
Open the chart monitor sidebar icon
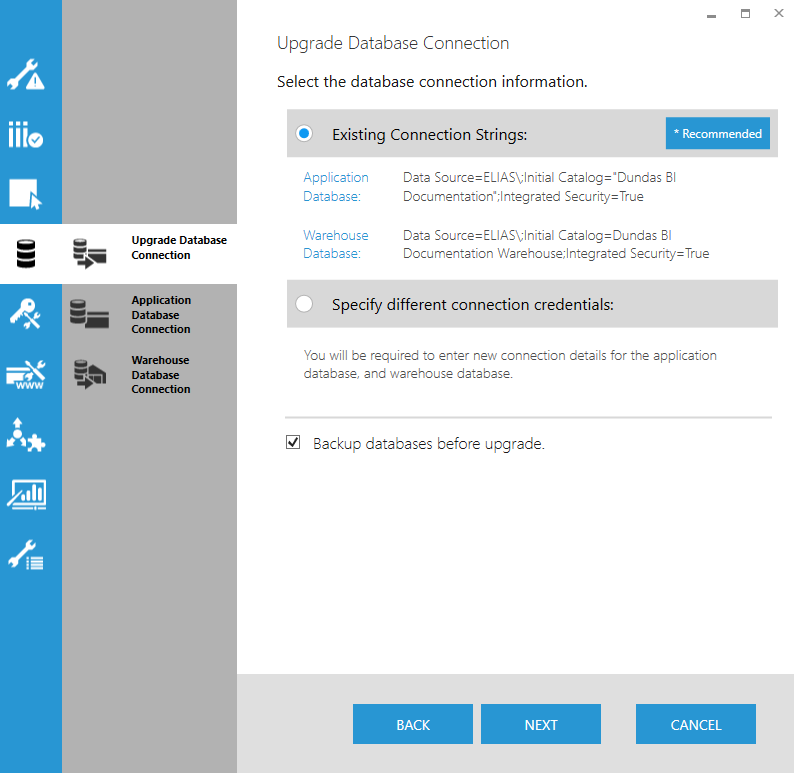(26, 494)
